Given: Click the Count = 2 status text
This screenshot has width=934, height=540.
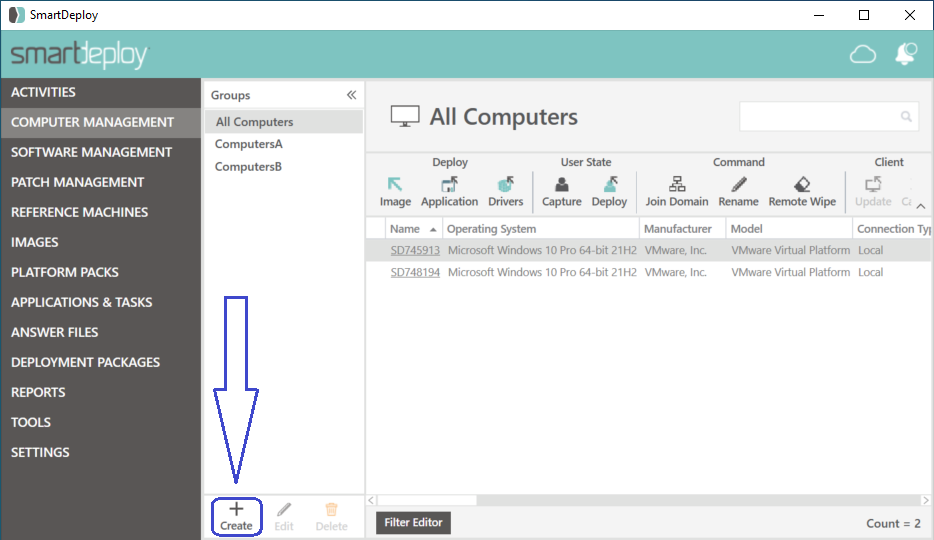Looking at the screenshot, I should click(893, 523).
